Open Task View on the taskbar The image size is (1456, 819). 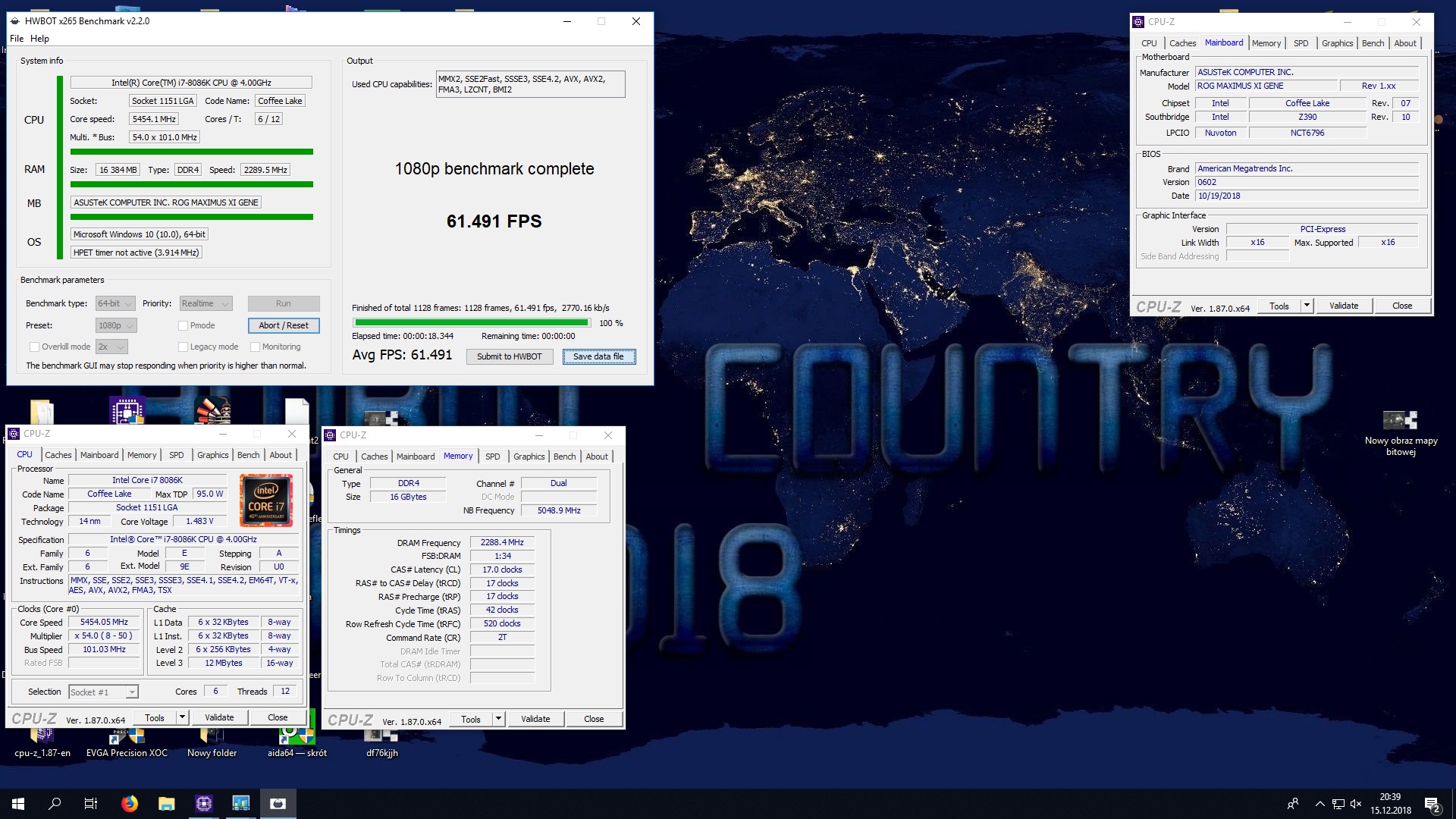coord(91,803)
